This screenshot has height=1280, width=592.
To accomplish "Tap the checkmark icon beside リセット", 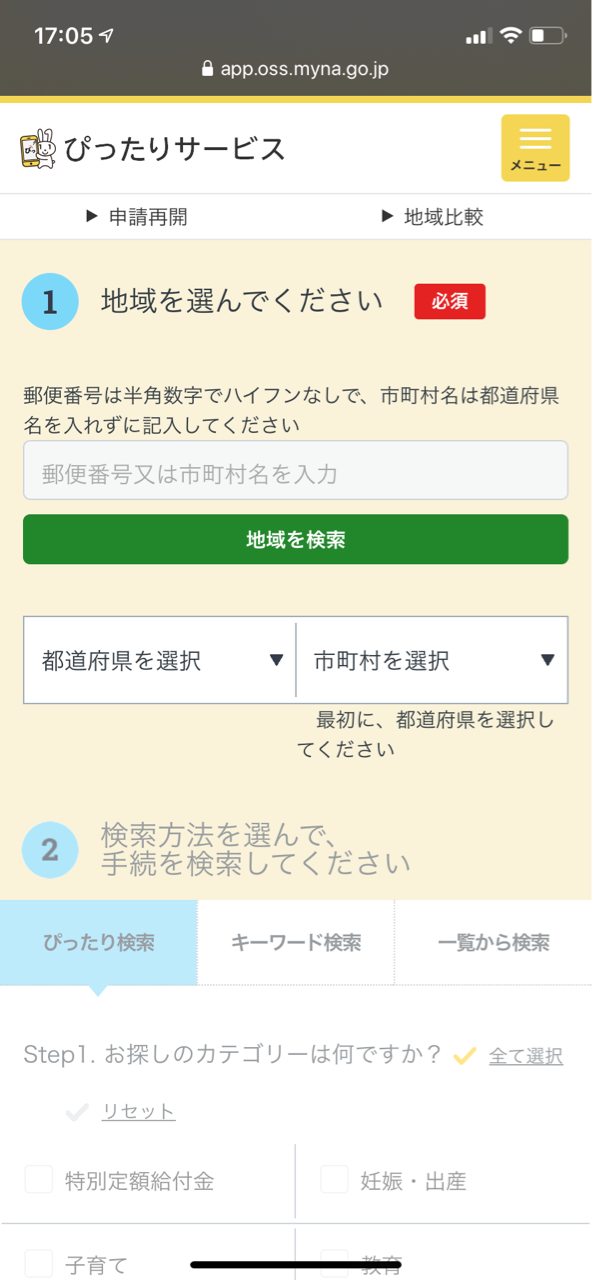I will 77,1111.
